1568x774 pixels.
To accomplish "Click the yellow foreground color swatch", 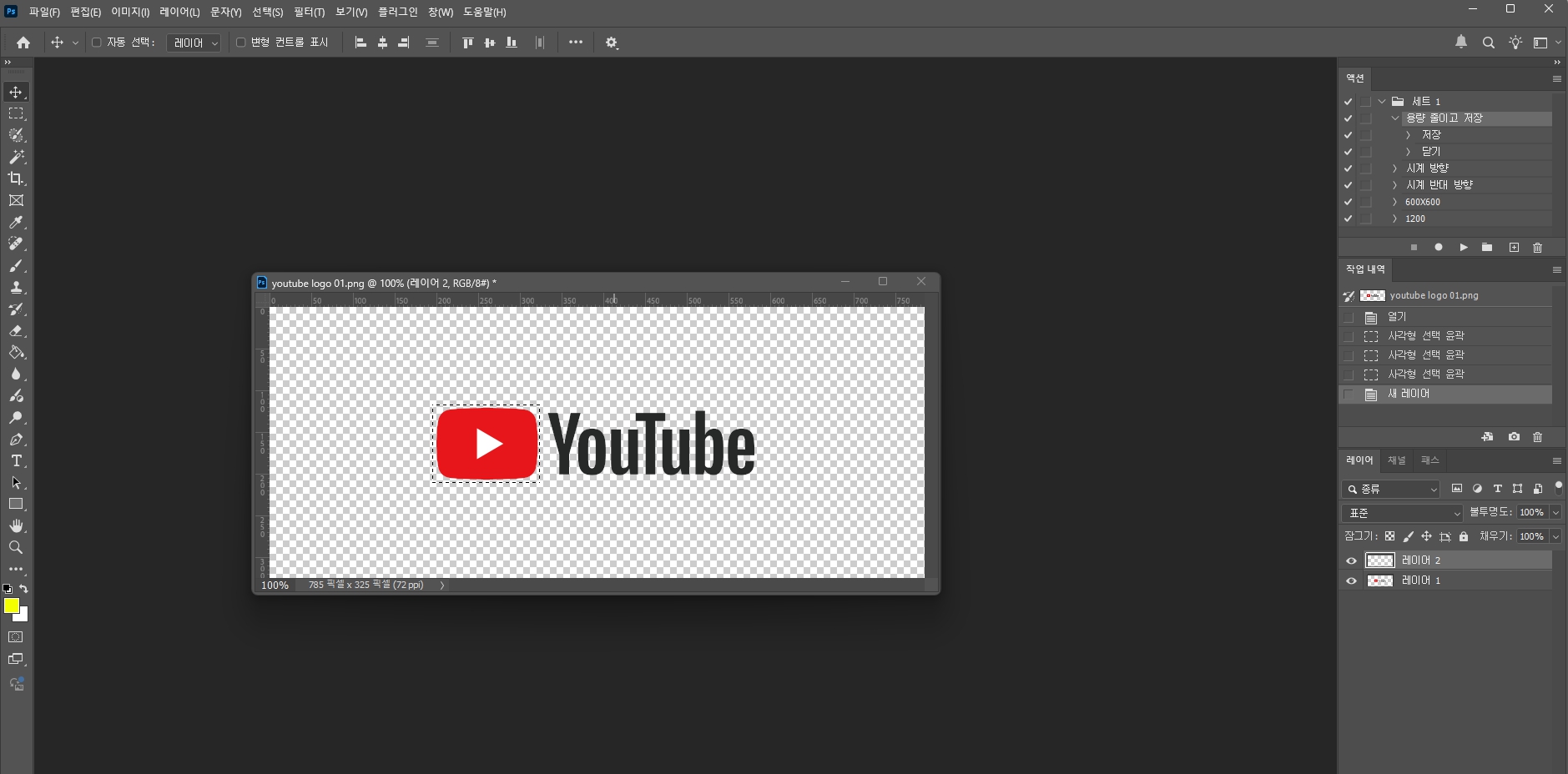I will click(x=11, y=605).
